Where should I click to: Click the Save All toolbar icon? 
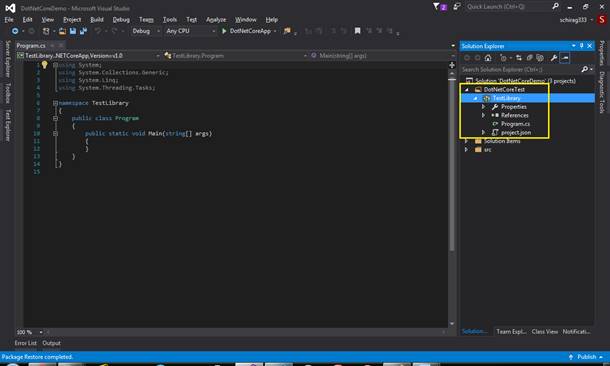pos(83,31)
